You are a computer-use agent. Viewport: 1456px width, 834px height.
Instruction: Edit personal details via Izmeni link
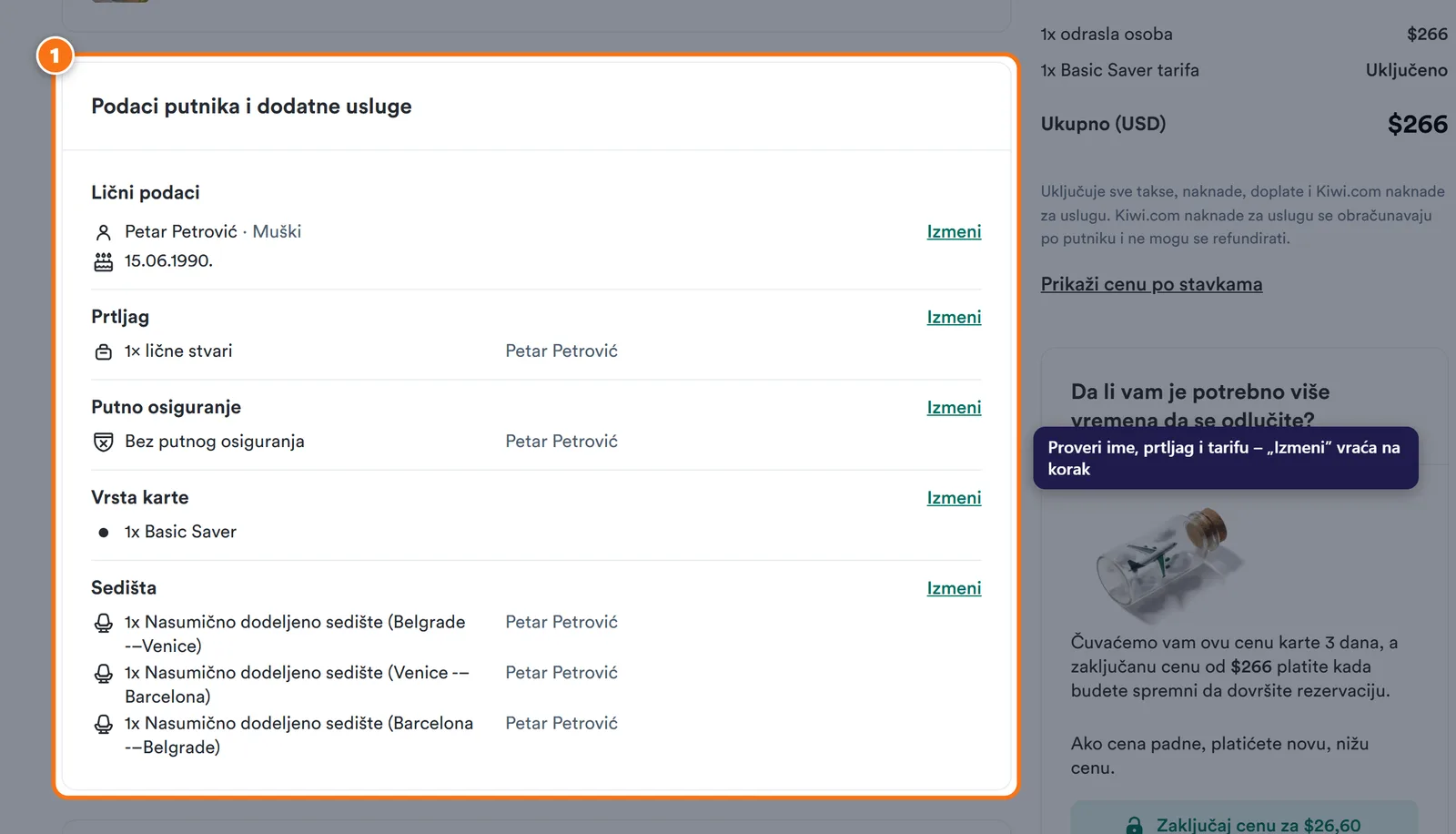tap(954, 231)
